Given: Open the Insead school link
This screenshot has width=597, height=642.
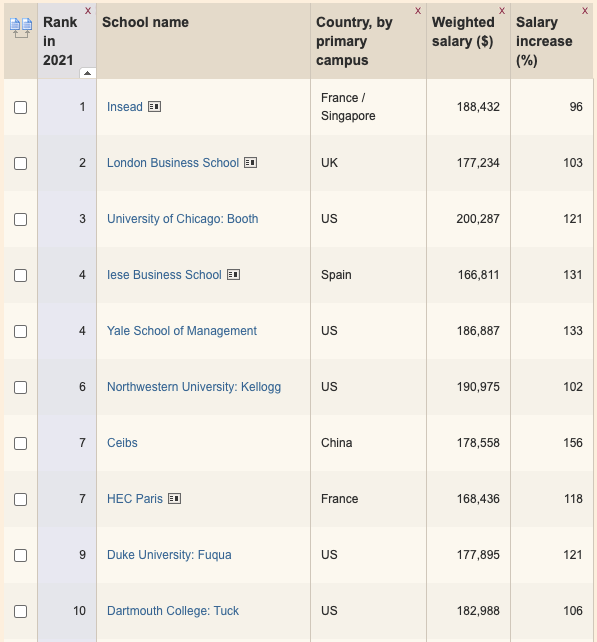Looking at the screenshot, I should coord(125,107).
